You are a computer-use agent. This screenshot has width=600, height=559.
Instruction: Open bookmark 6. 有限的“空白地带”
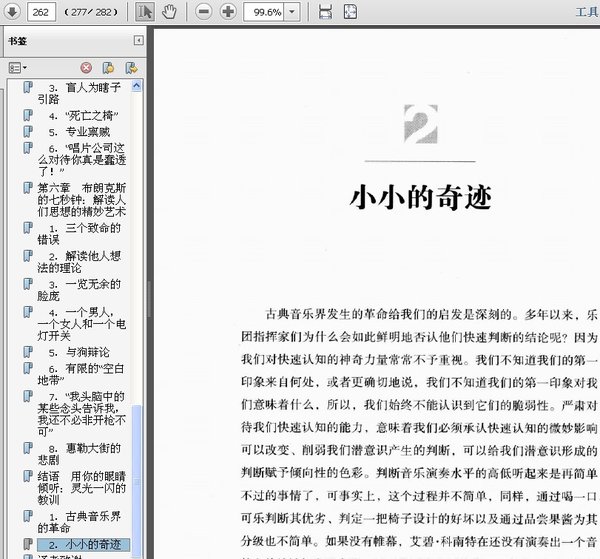point(81,374)
